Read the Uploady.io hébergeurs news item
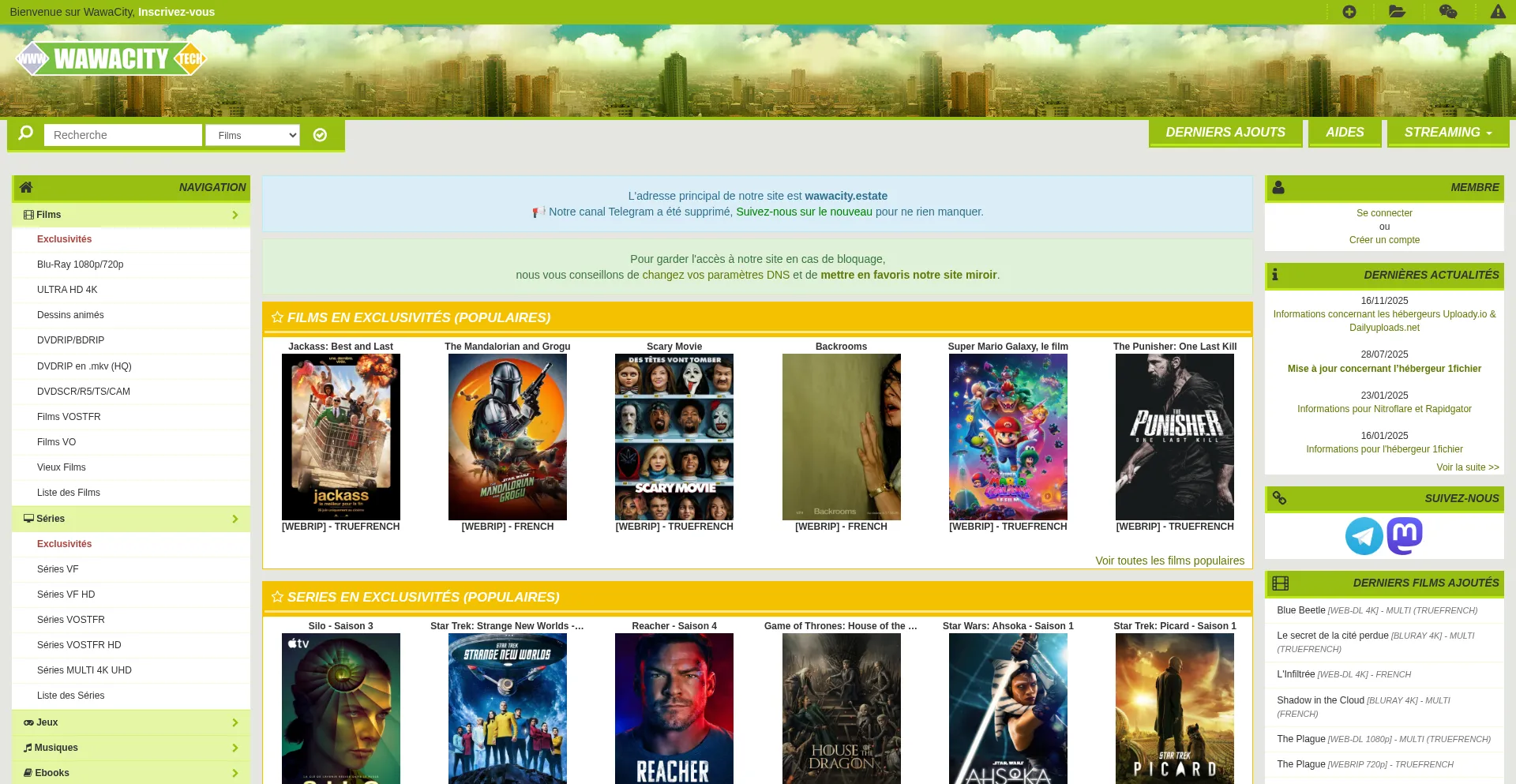This screenshot has width=1516, height=784. (x=1384, y=321)
